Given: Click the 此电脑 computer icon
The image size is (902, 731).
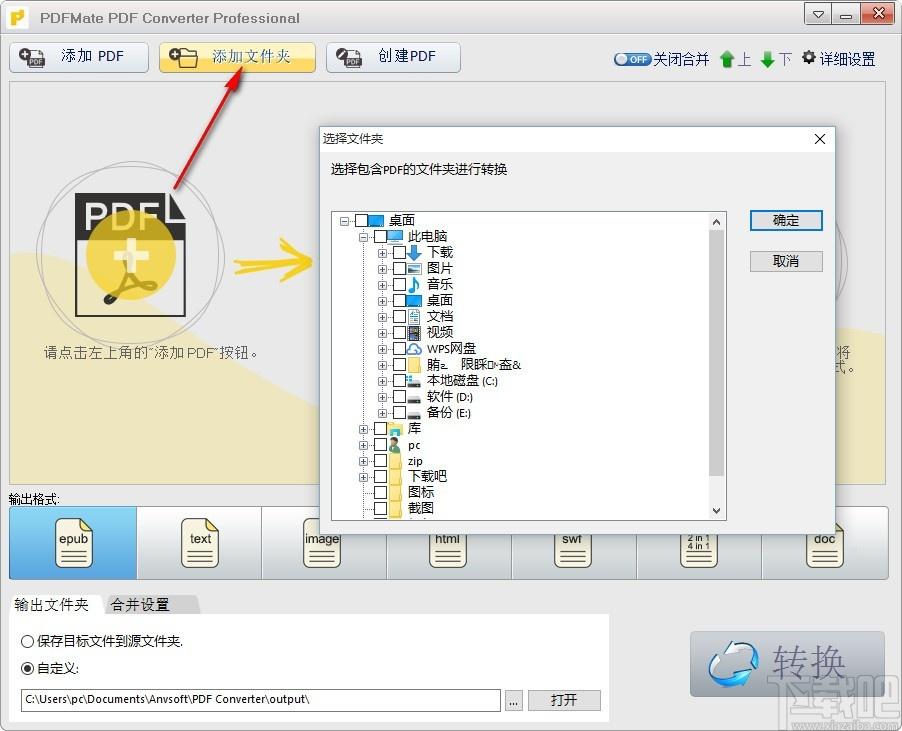Looking at the screenshot, I should point(395,236).
